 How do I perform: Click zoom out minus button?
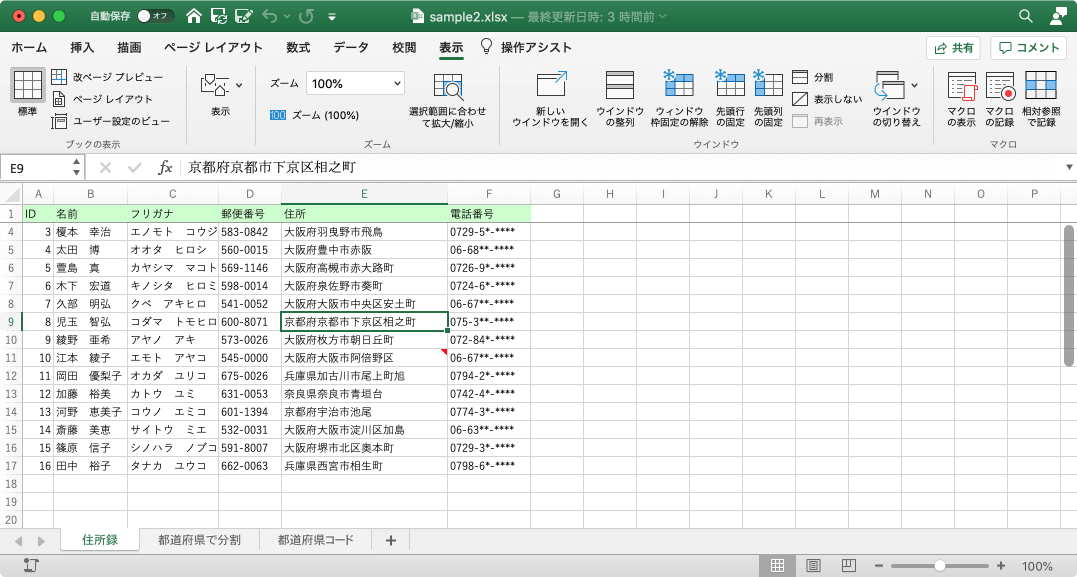(878, 566)
